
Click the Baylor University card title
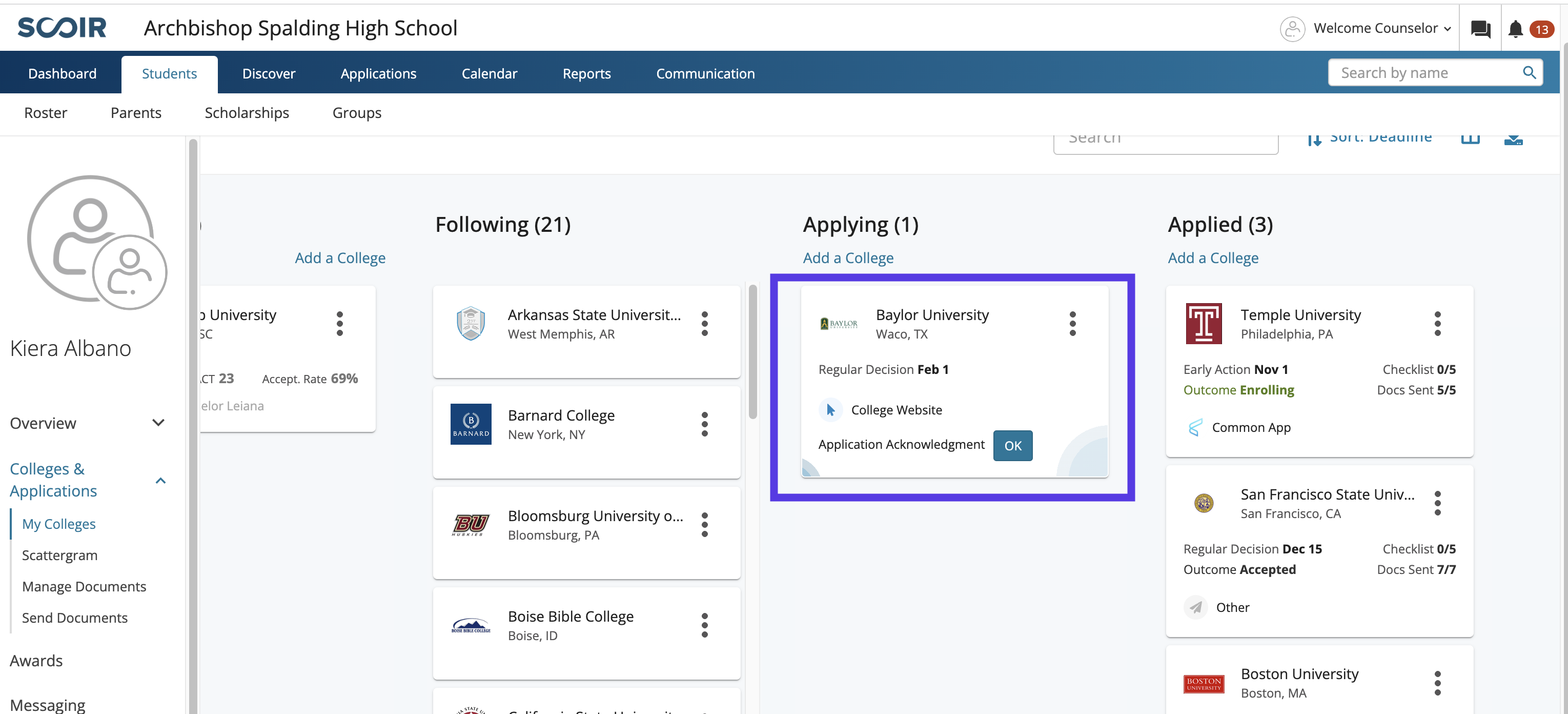point(932,314)
